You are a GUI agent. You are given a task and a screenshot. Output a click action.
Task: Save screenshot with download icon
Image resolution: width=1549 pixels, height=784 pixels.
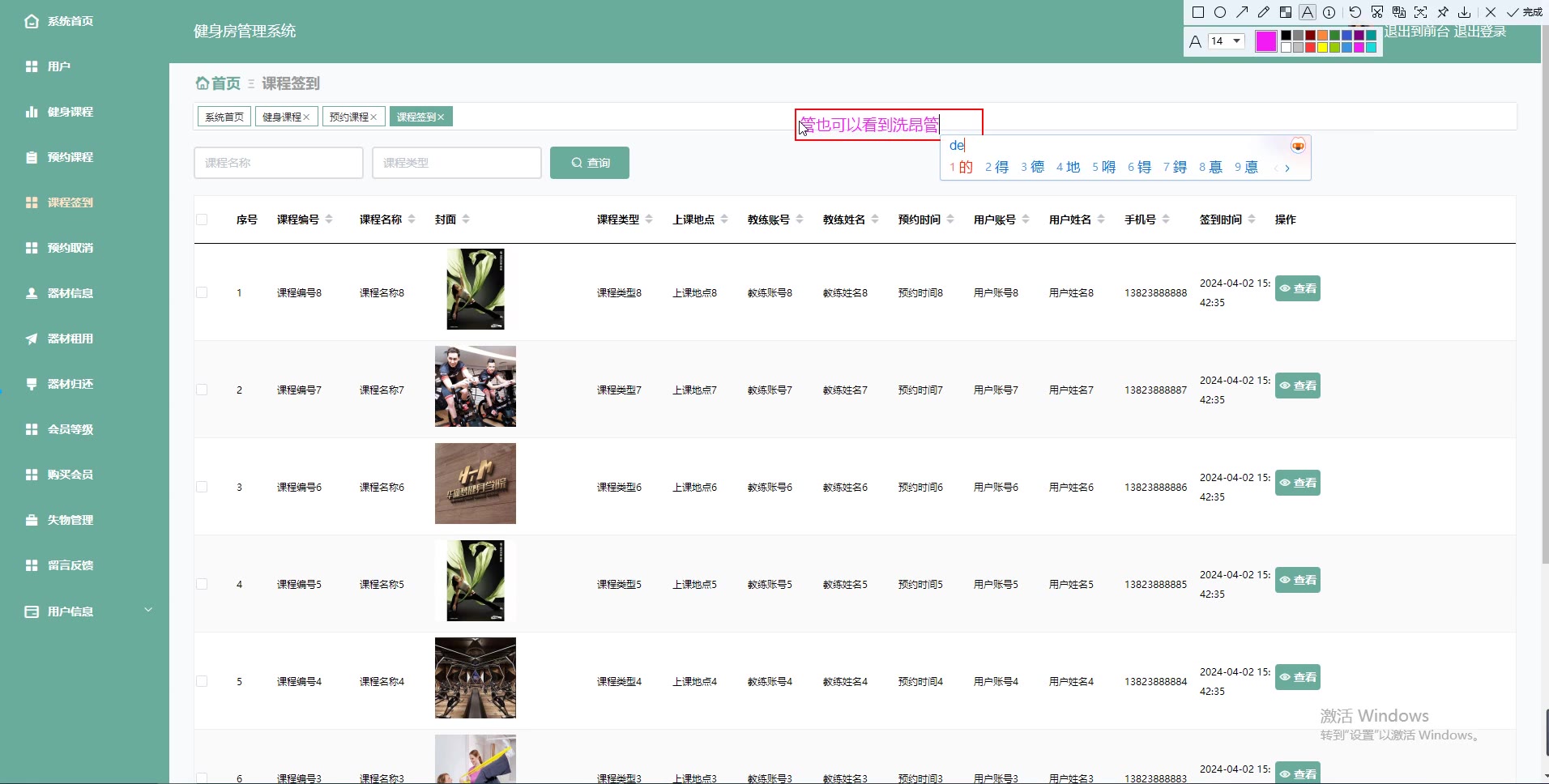1465,12
